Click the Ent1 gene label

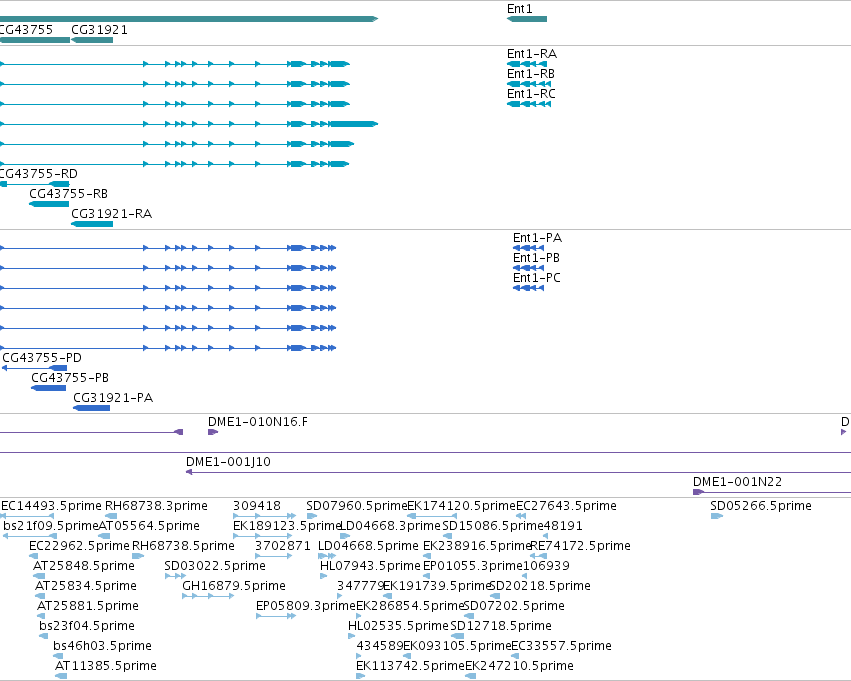click(519, 9)
